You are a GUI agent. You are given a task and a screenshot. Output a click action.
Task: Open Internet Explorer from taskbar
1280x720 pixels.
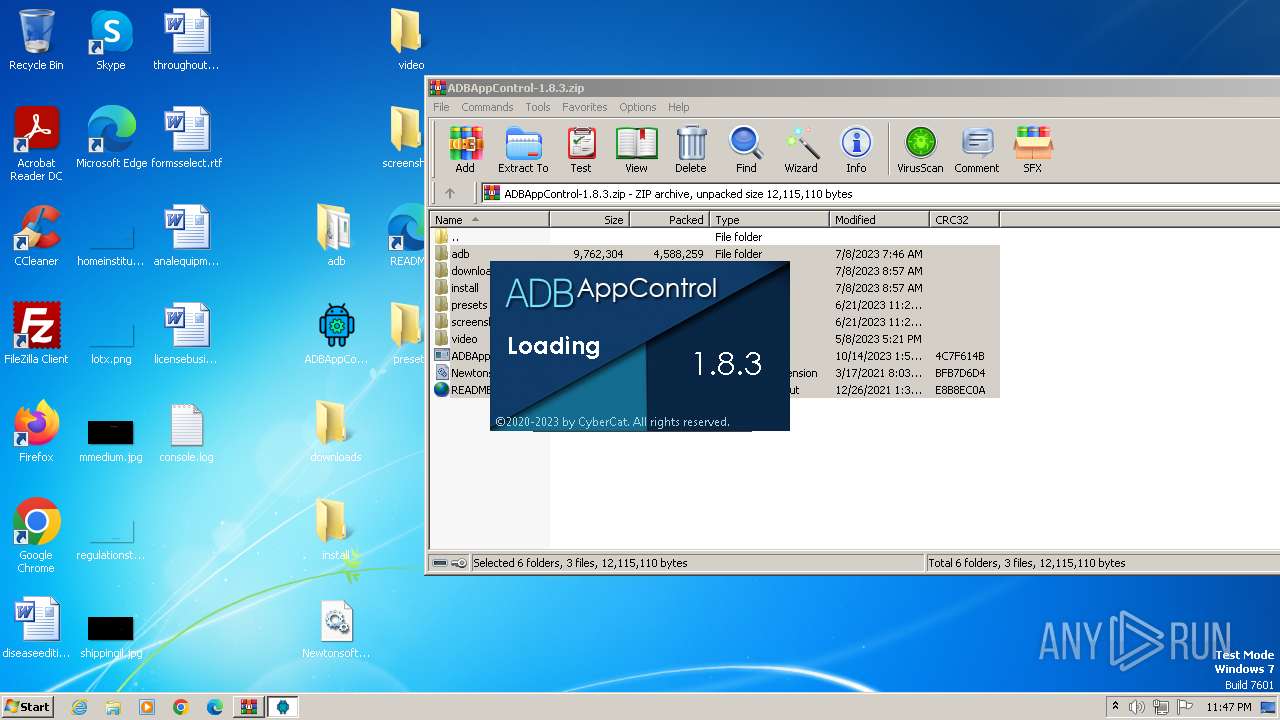(80, 707)
